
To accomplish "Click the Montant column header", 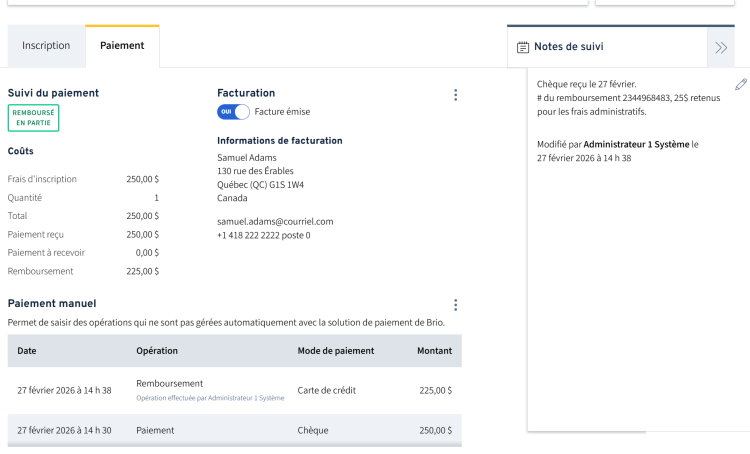I will coord(434,351).
